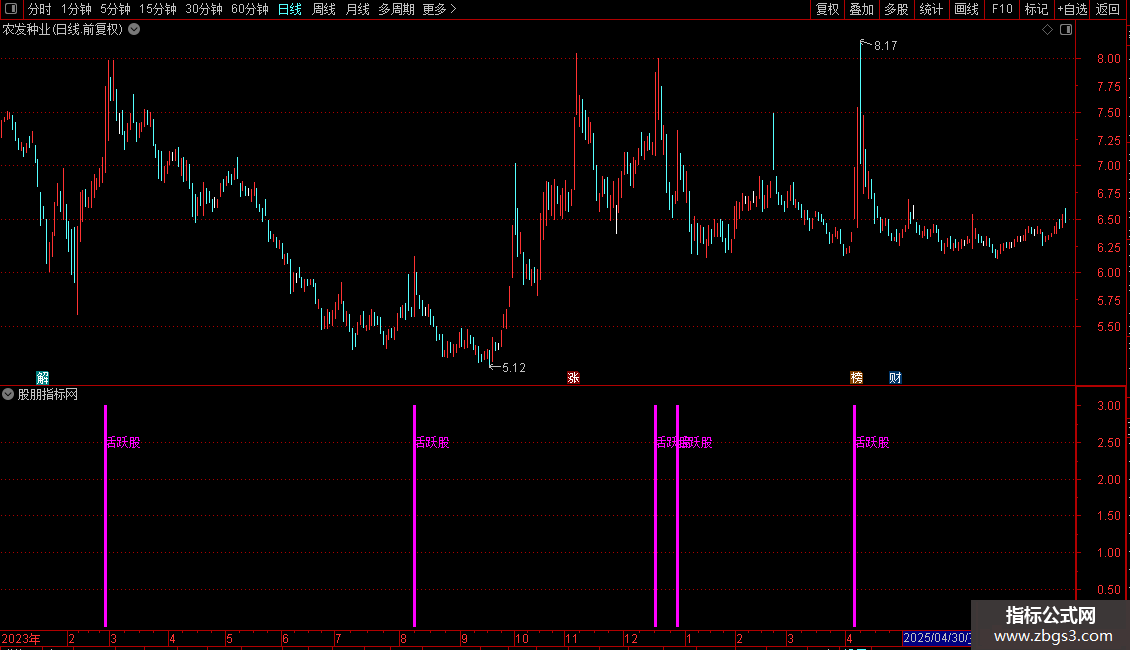Image resolution: width=1130 pixels, height=650 pixels.
Task: Toggle the sidebar panel icon at top left
Action: tap(11, 9)
